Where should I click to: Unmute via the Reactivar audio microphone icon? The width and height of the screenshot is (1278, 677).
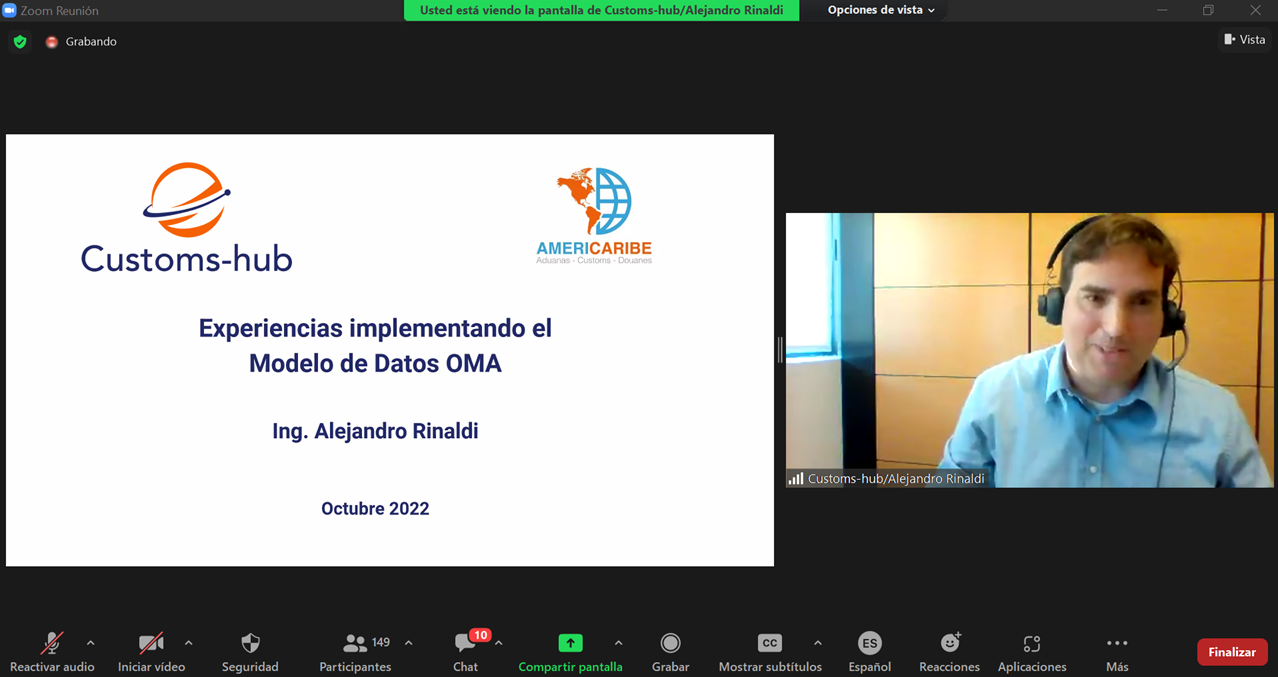52,643
